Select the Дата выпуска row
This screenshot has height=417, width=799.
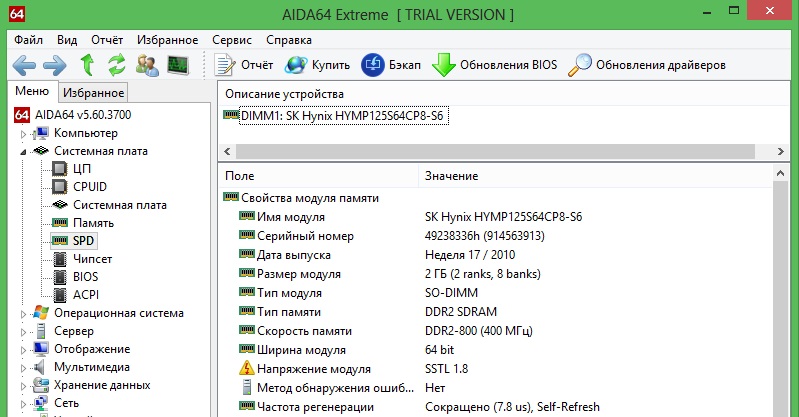pyautogui.click(x=294, y=255)
